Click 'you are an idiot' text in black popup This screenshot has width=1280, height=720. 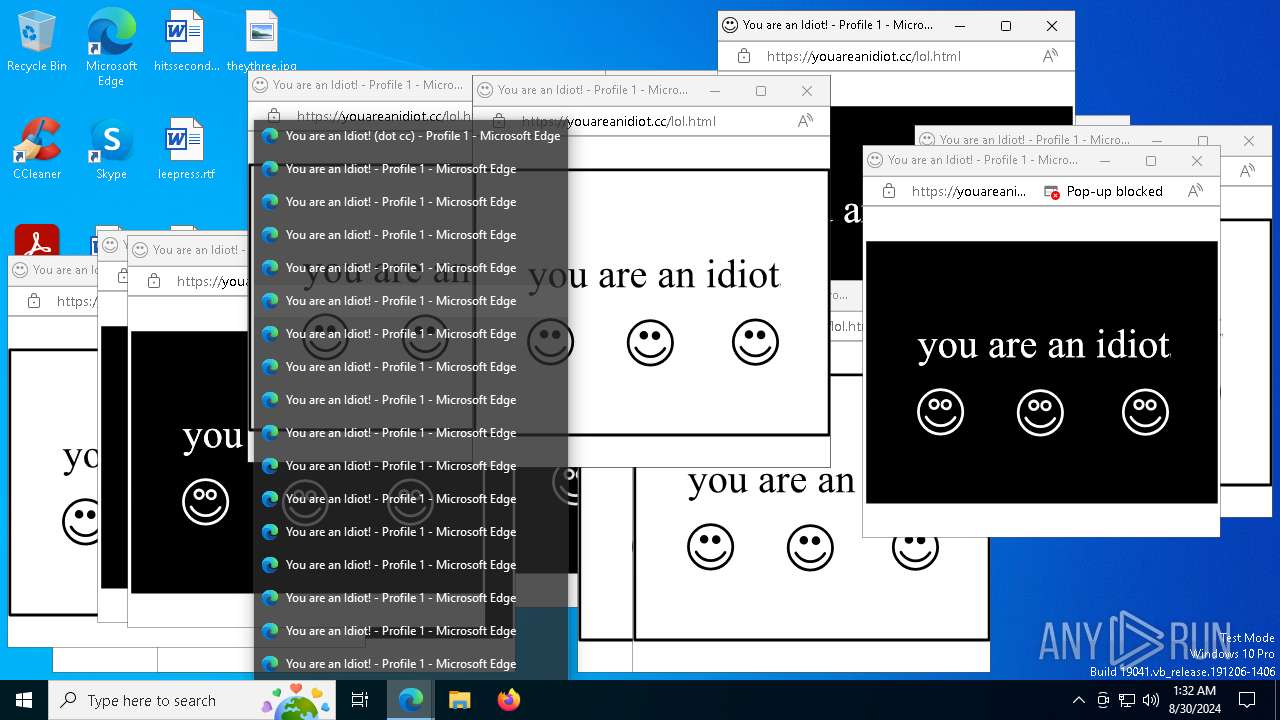tap(1044, 346)
